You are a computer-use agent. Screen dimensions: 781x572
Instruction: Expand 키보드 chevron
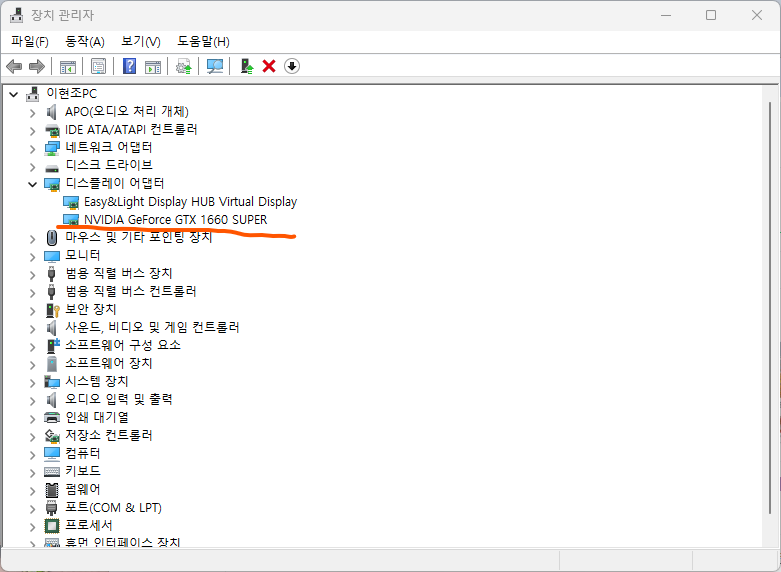32,473
